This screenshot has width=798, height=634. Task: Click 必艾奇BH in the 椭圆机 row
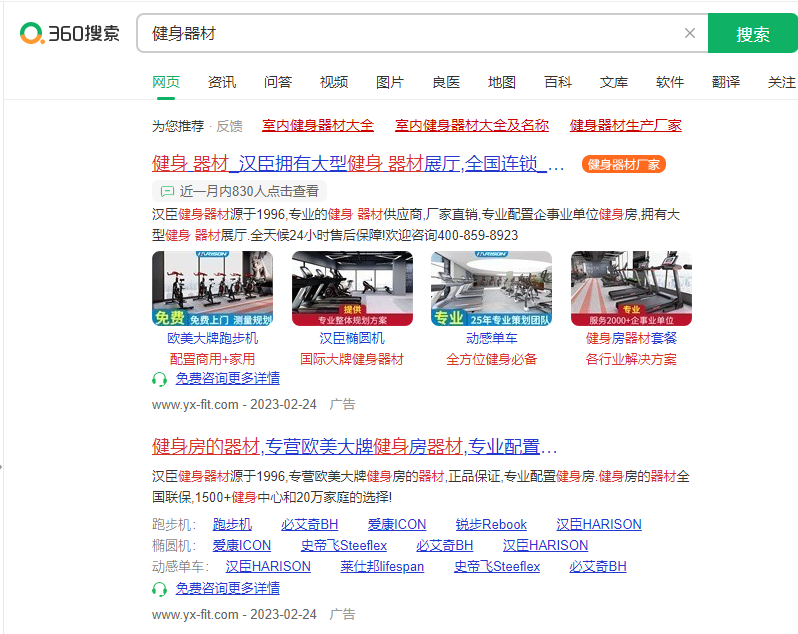point(445,545)
